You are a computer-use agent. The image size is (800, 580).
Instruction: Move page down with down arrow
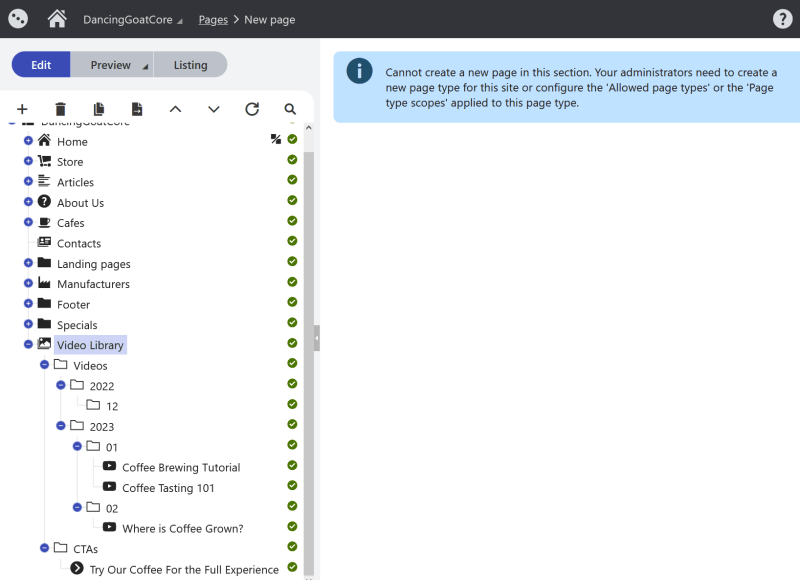pyautogui.click(x=214, y=109)
